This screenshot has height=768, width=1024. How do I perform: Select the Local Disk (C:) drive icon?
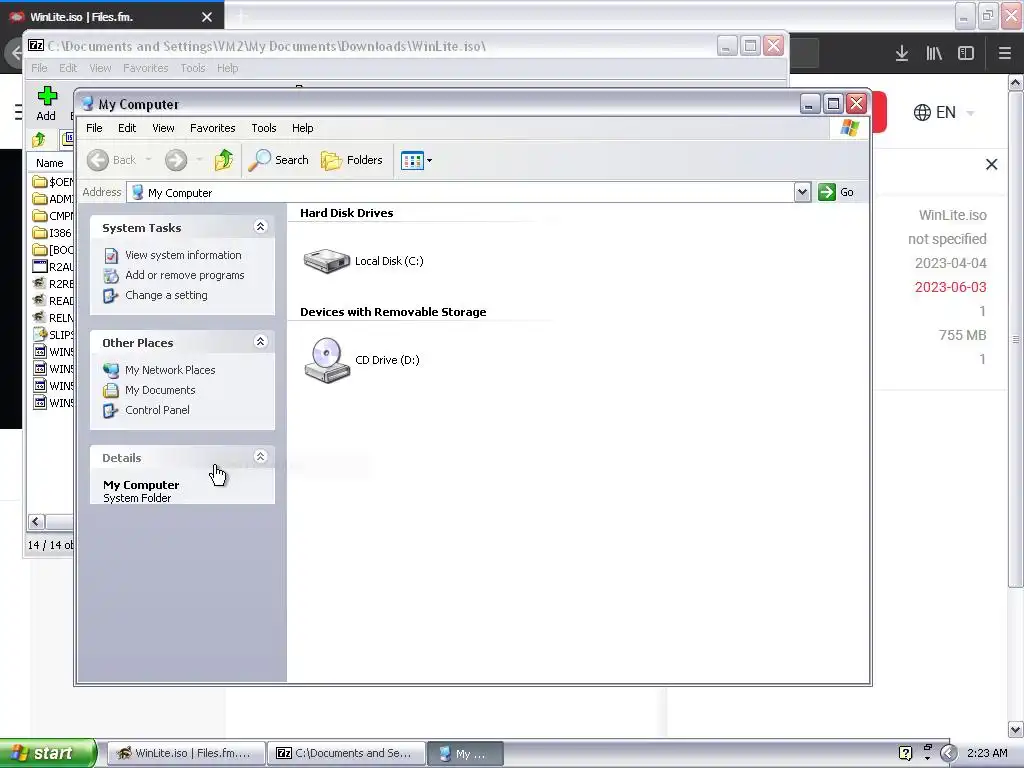pos(327,261)
